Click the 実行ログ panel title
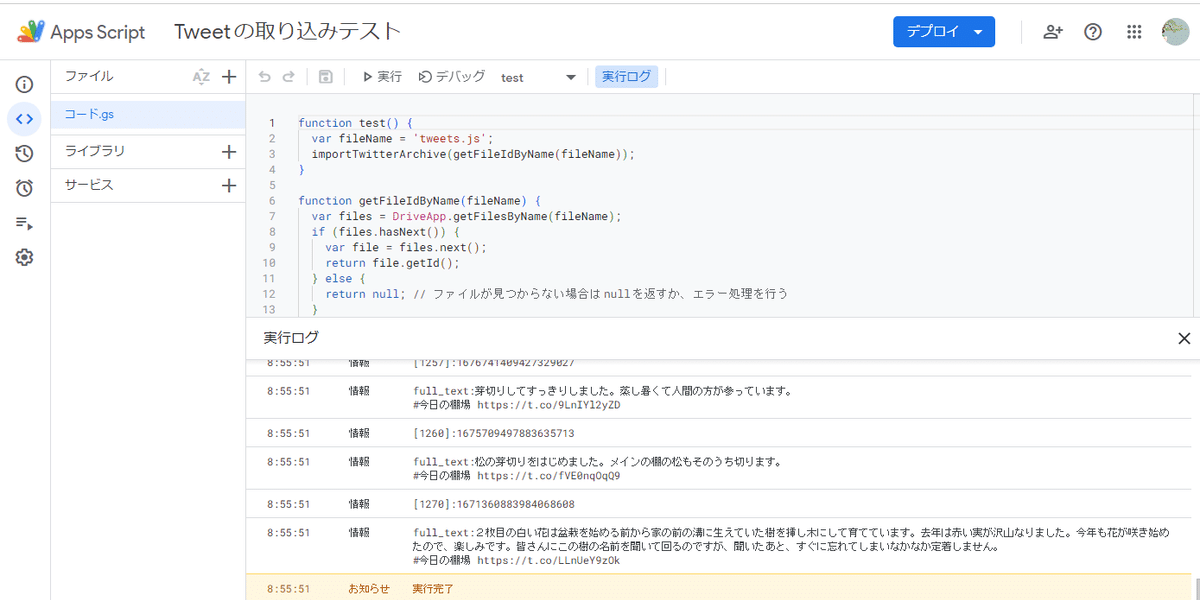This screenshot has width=1200, height=600. pyautogui.click(x=291, y=339)
